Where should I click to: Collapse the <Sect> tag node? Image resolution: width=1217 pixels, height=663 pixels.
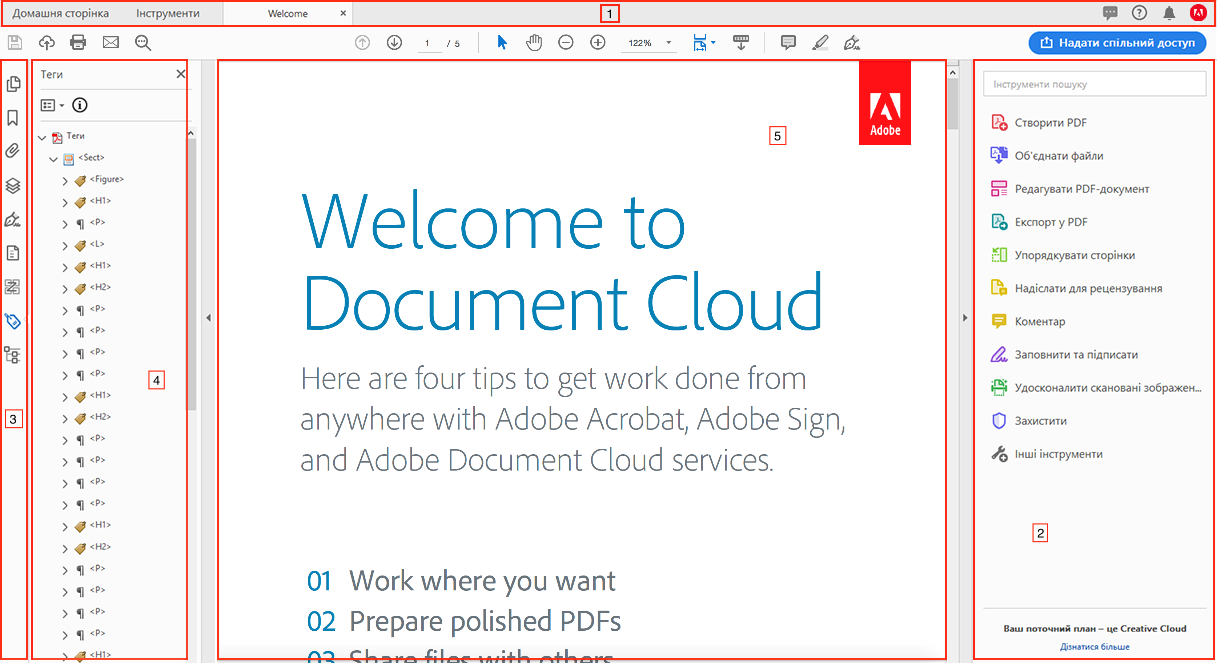point(53,158)
